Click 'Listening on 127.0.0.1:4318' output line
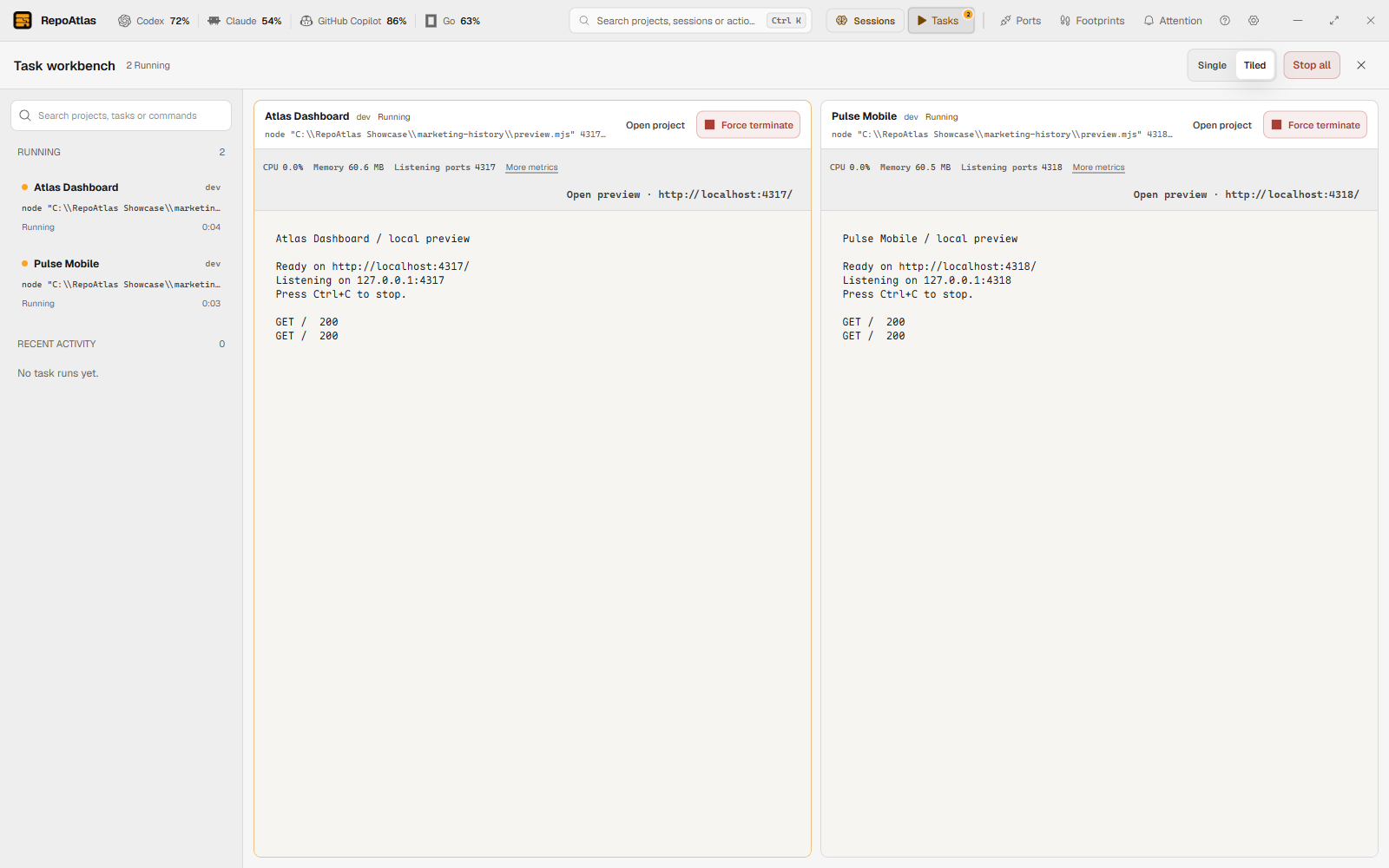 pos(926,280)
